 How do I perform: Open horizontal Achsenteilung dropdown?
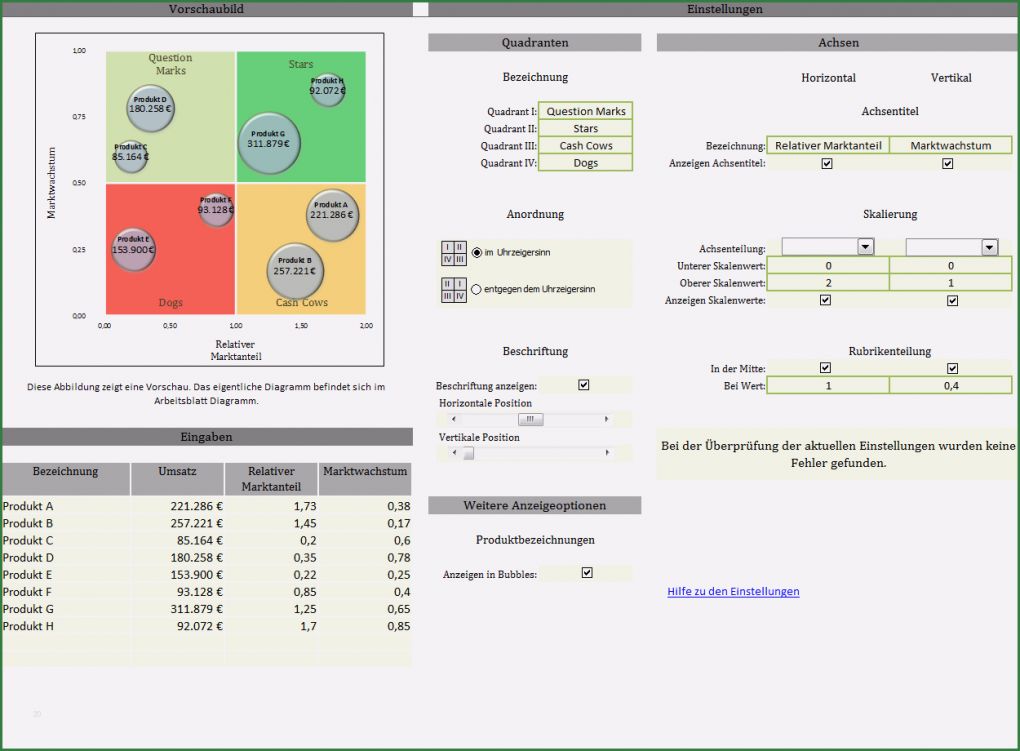point(865,247)
